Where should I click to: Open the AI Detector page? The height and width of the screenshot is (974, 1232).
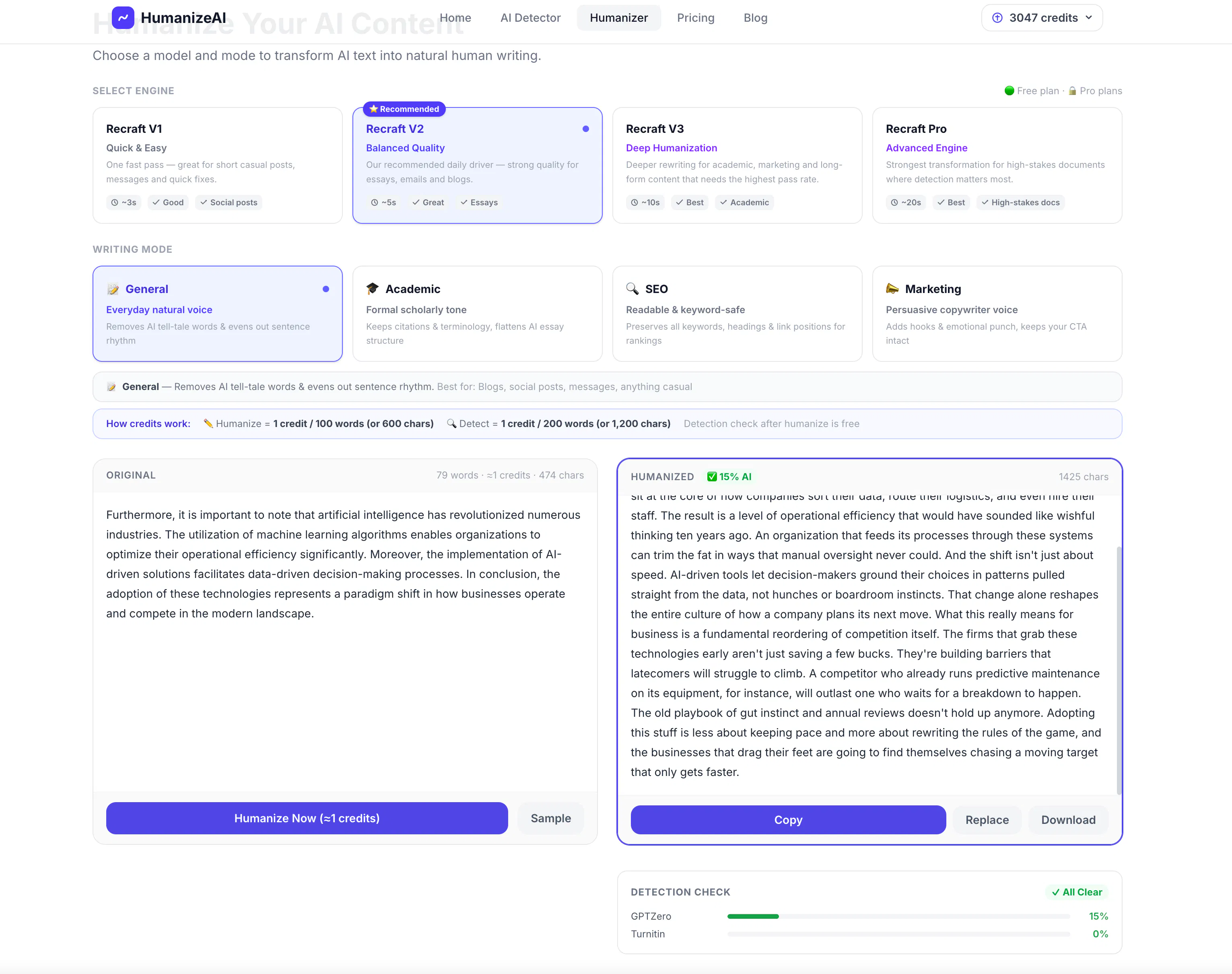(530, 18)
